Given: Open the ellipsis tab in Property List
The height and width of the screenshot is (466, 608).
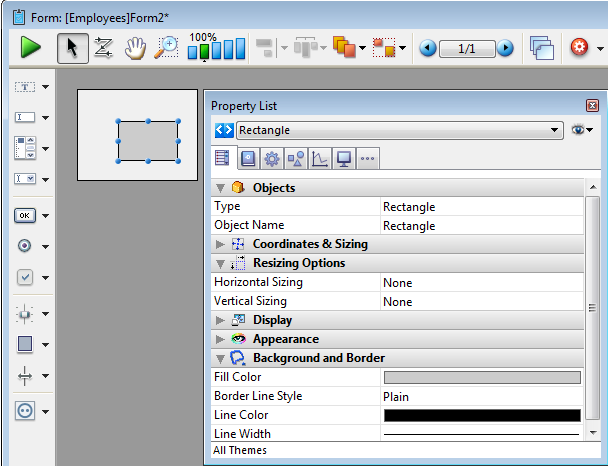Looking at the screenshot, I should [367, 158].
